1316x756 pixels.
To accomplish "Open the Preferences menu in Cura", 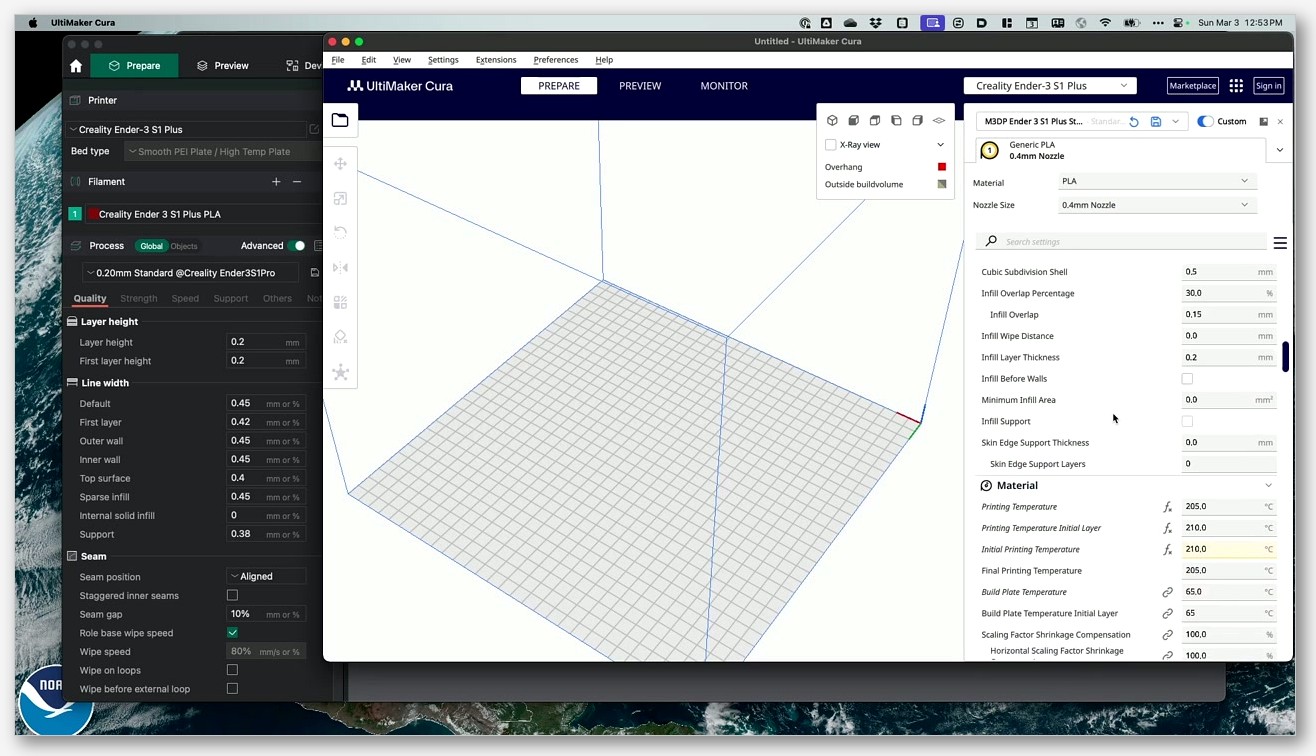I will coord(556,60).
